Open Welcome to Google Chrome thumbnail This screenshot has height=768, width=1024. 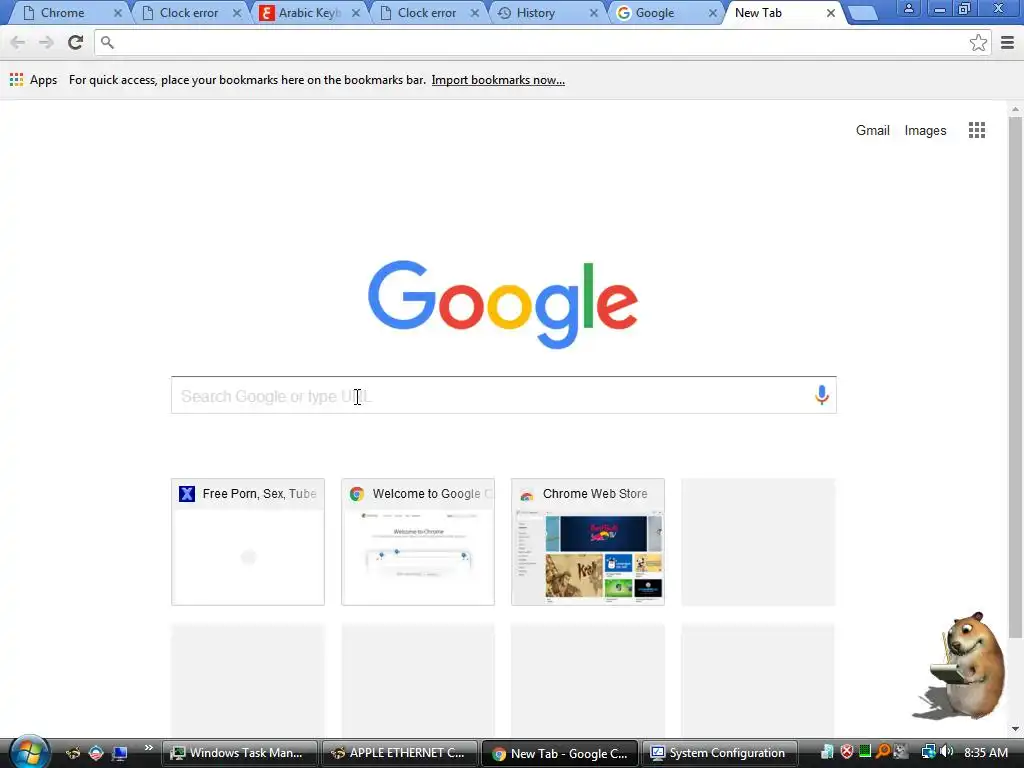coord(418,541)
